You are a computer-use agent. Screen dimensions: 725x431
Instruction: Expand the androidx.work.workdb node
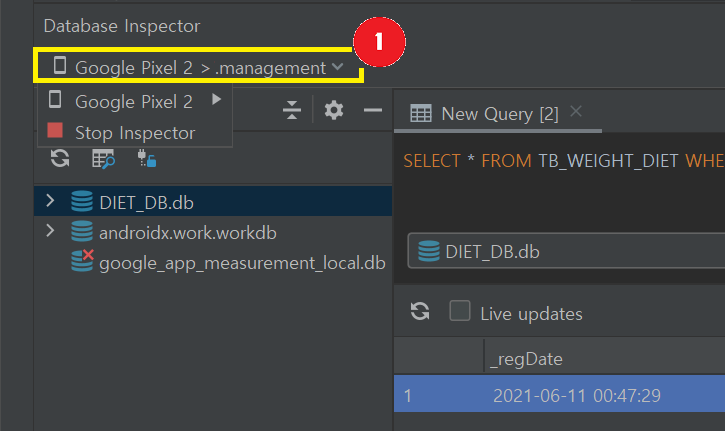[50, 232]
